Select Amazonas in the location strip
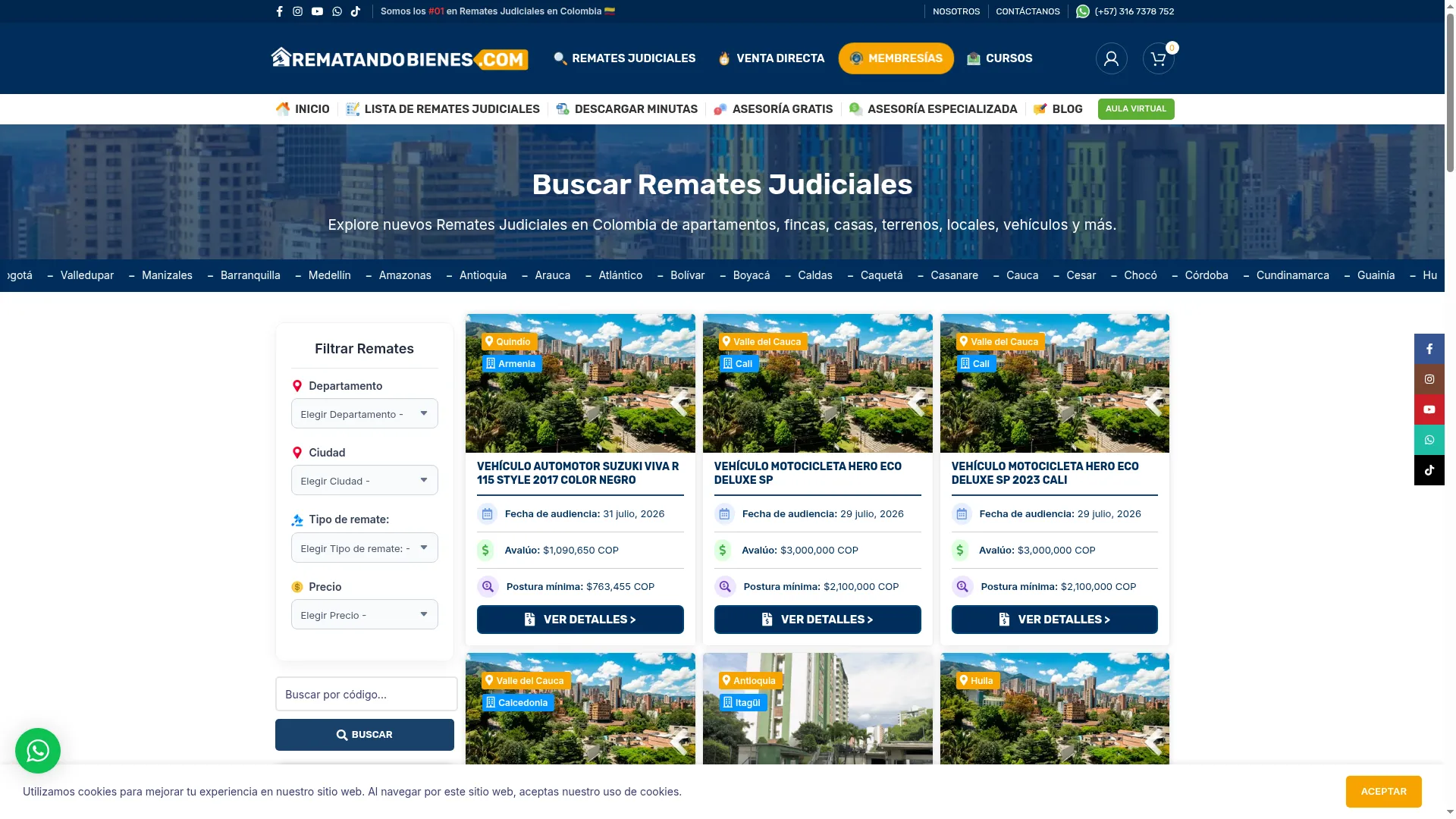 405,275
